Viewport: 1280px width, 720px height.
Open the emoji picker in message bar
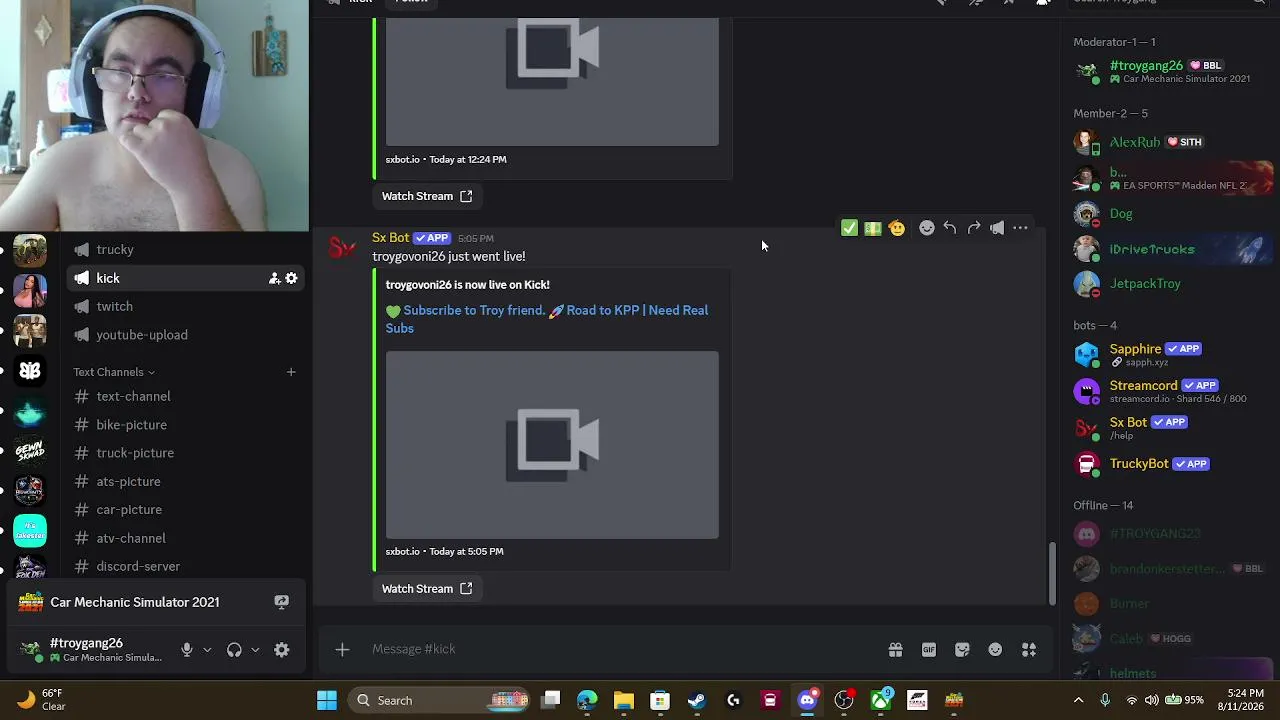point(995,650)
